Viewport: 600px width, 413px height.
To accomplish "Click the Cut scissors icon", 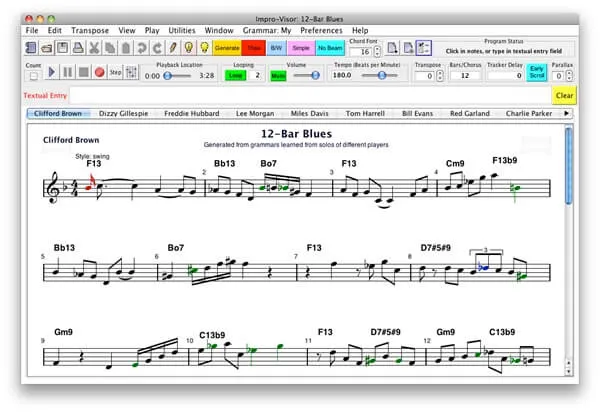I will coord(94,47).
